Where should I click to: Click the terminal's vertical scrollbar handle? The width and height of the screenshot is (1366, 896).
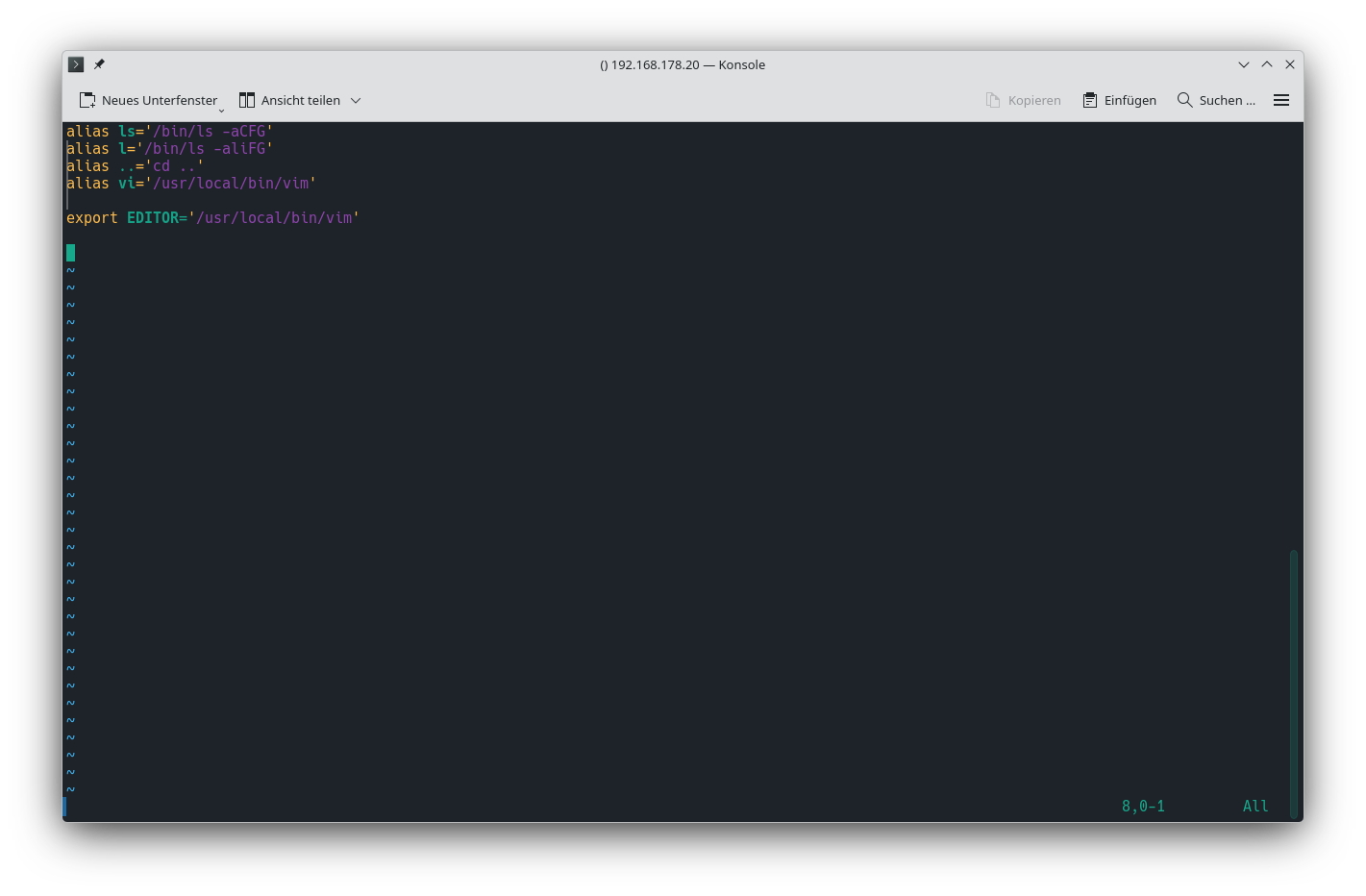[1294, 683]
